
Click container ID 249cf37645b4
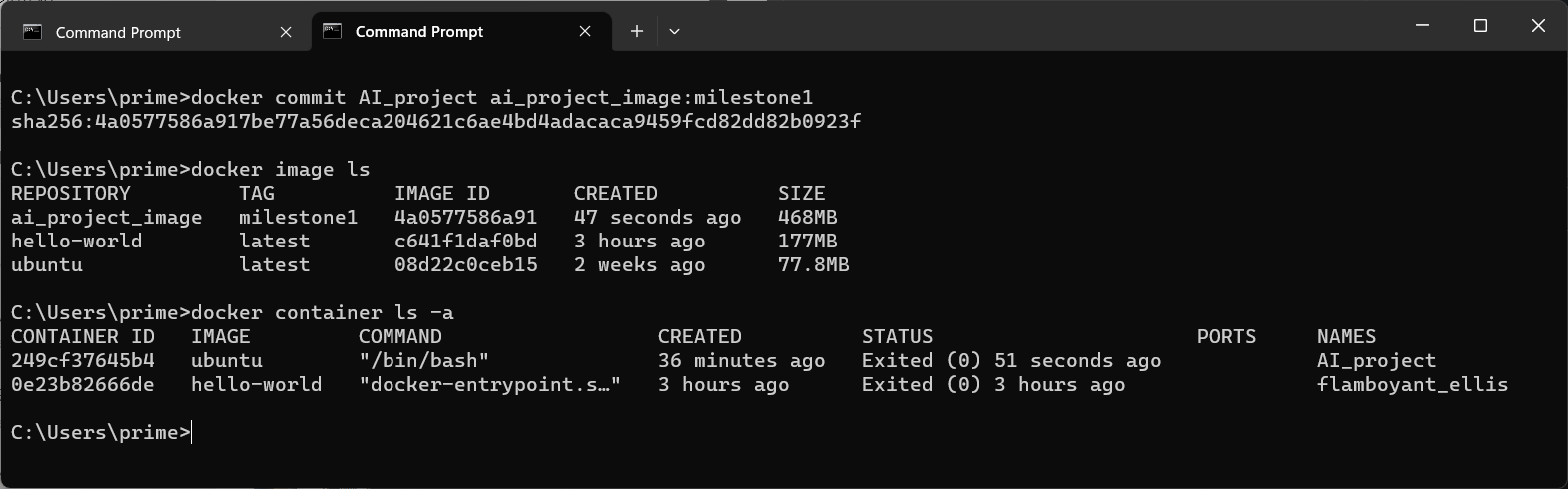tap(83, 361)
